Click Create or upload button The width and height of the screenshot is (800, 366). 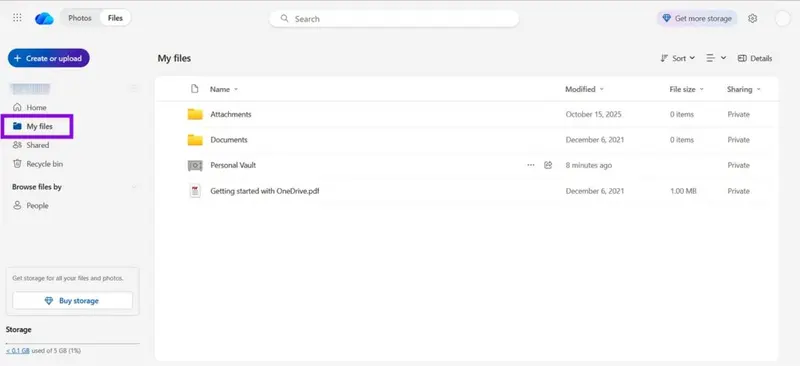[48, 58]
